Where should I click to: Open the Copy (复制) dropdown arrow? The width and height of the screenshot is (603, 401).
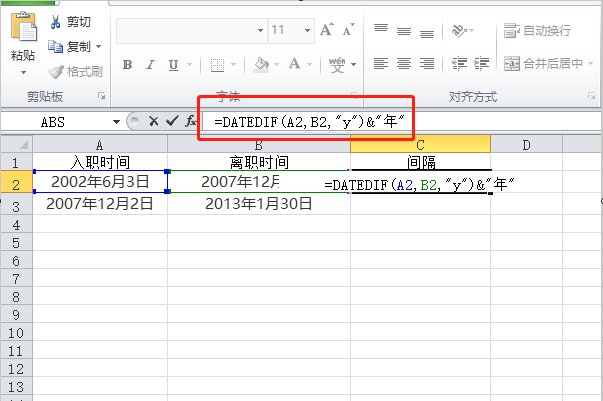98,47
